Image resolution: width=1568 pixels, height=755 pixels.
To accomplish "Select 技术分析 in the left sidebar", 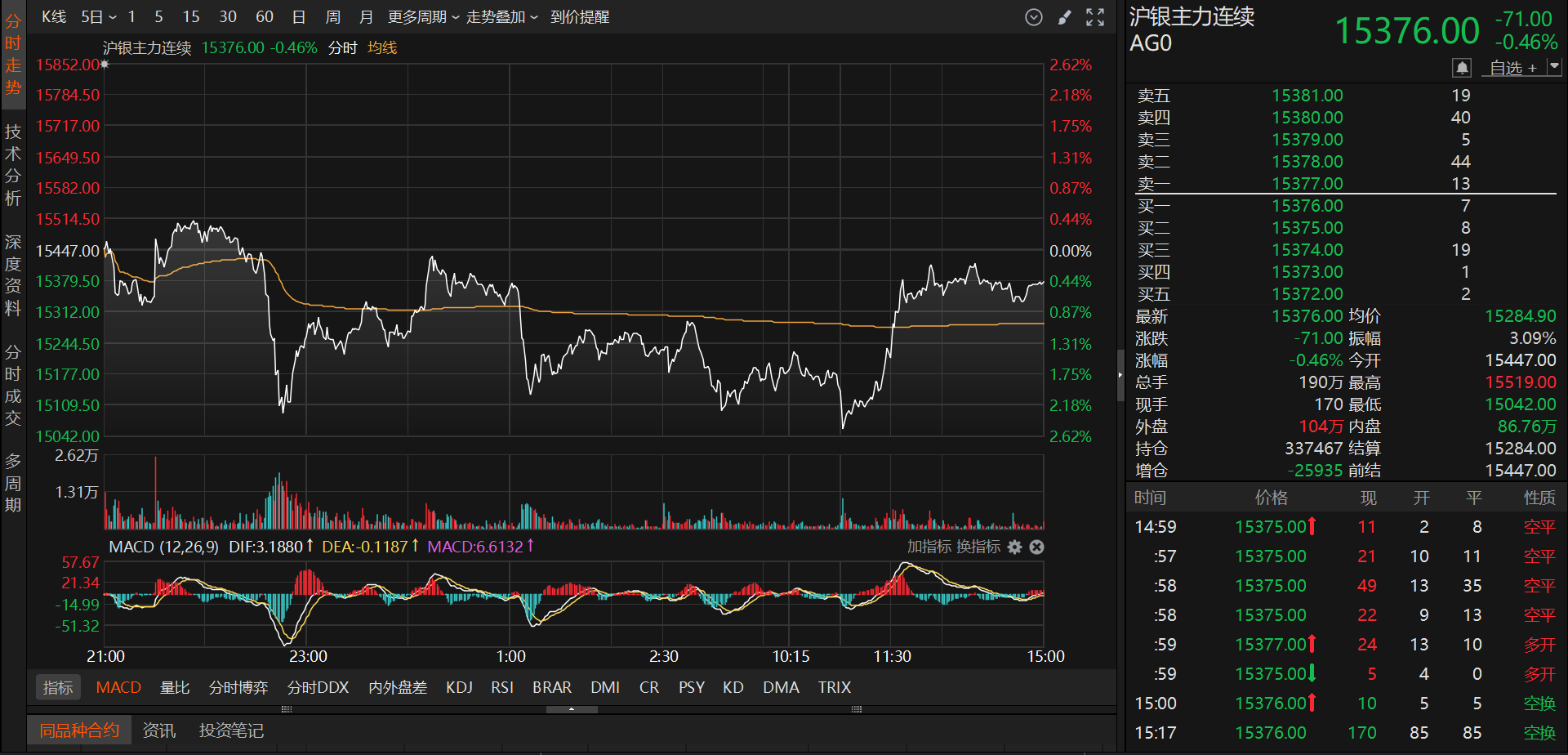I will [x=13, y=164].
